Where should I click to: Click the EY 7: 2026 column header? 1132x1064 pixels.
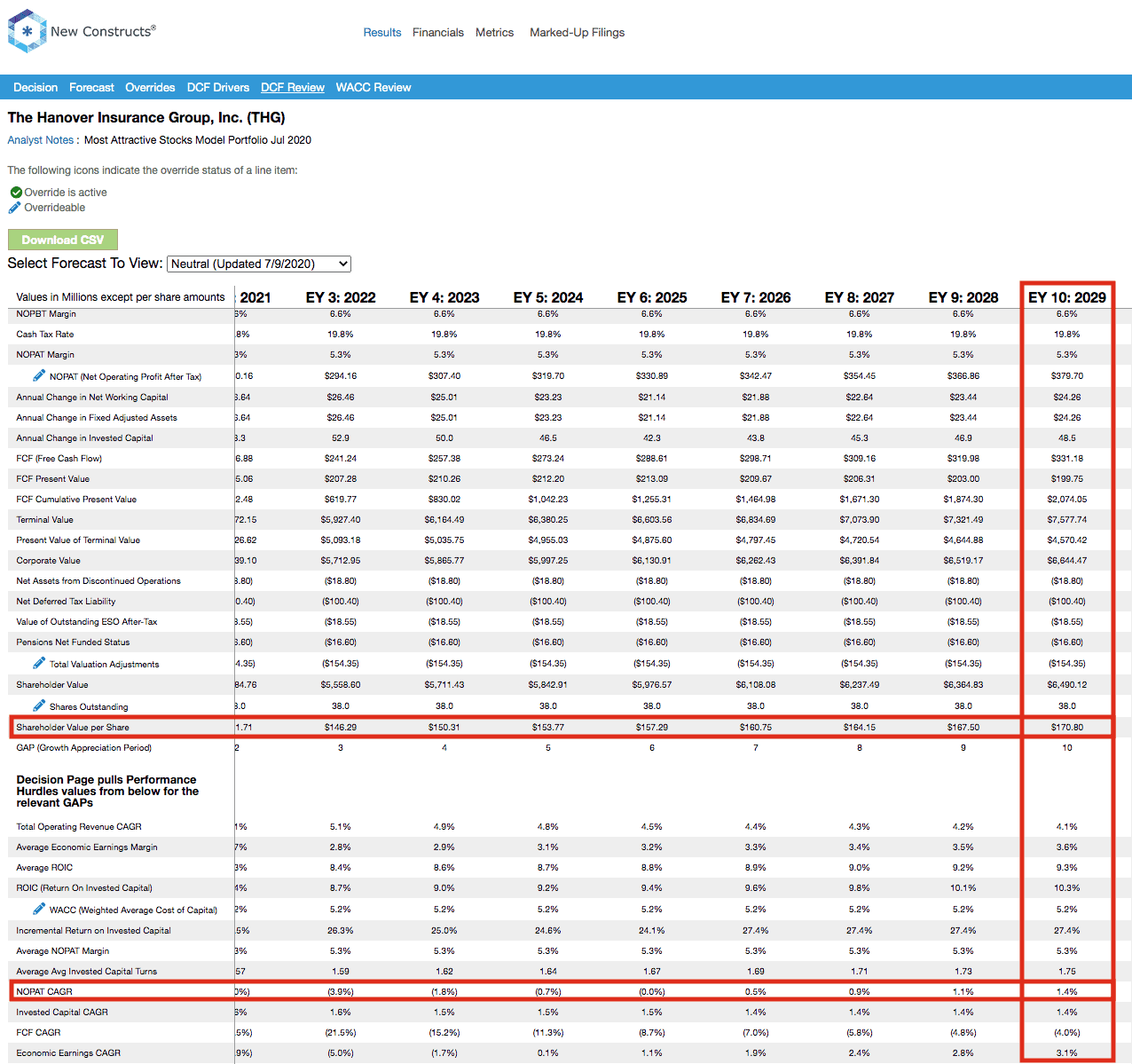[x=756, y=297]
